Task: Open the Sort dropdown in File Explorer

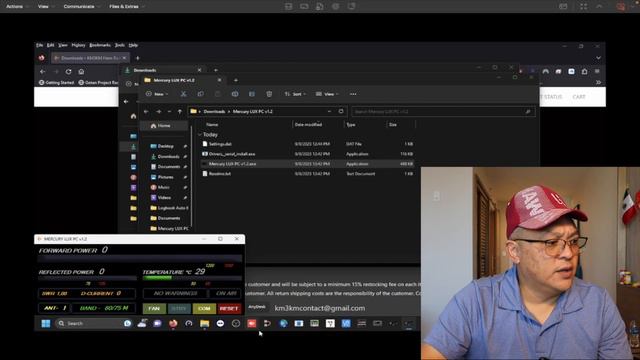Action: pyautogui.click(x=295, y=94)
